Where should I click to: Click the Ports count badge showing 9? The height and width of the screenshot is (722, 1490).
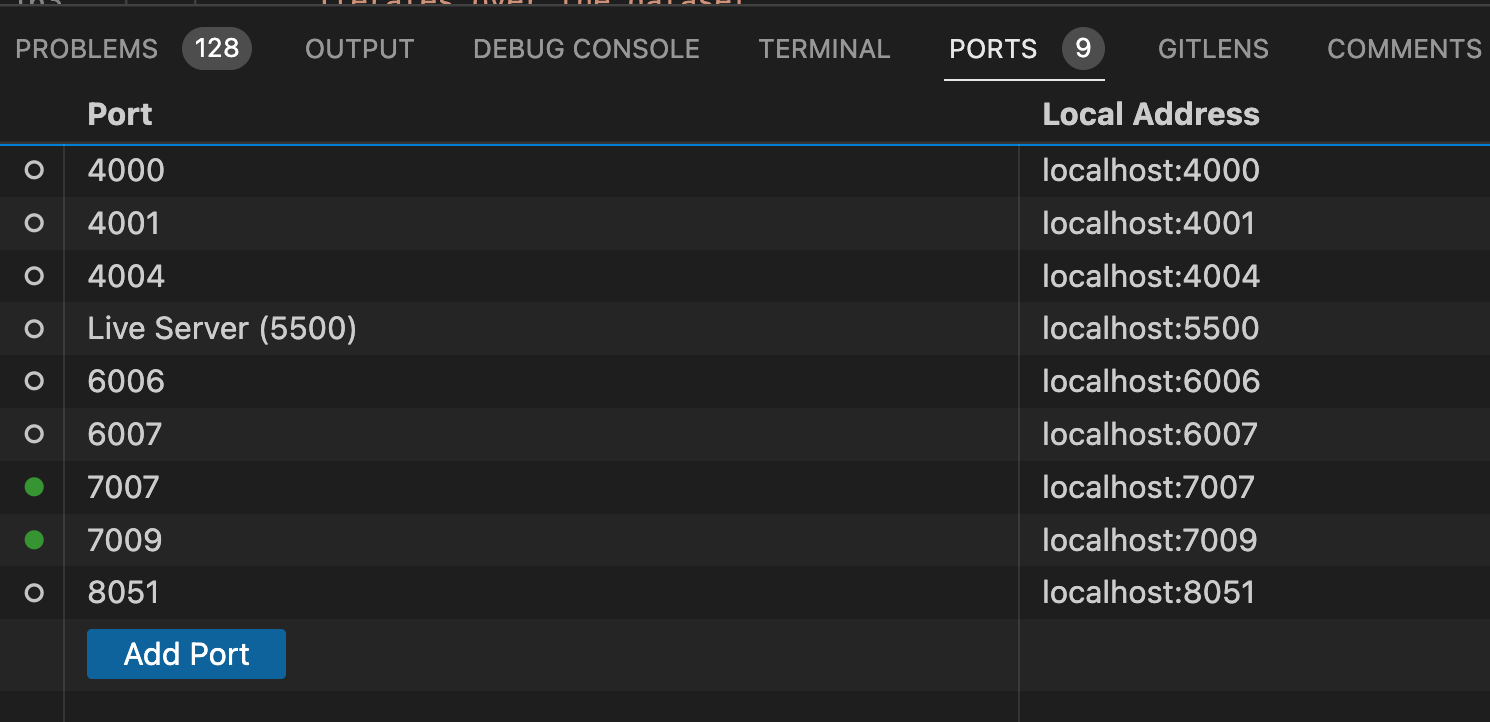click(1085, 48)
